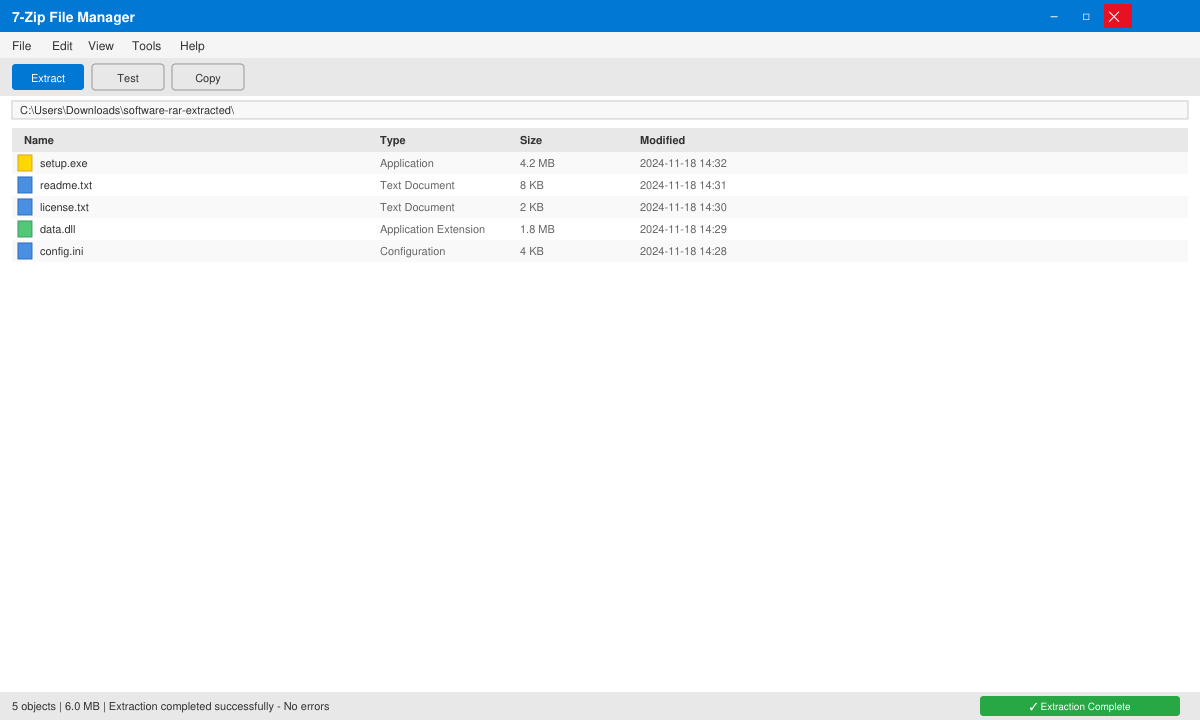Screen dimensions: 1200x720
Task: Click the 2024-11-18 14:30 modified date
Action: (x=683, y=207)
